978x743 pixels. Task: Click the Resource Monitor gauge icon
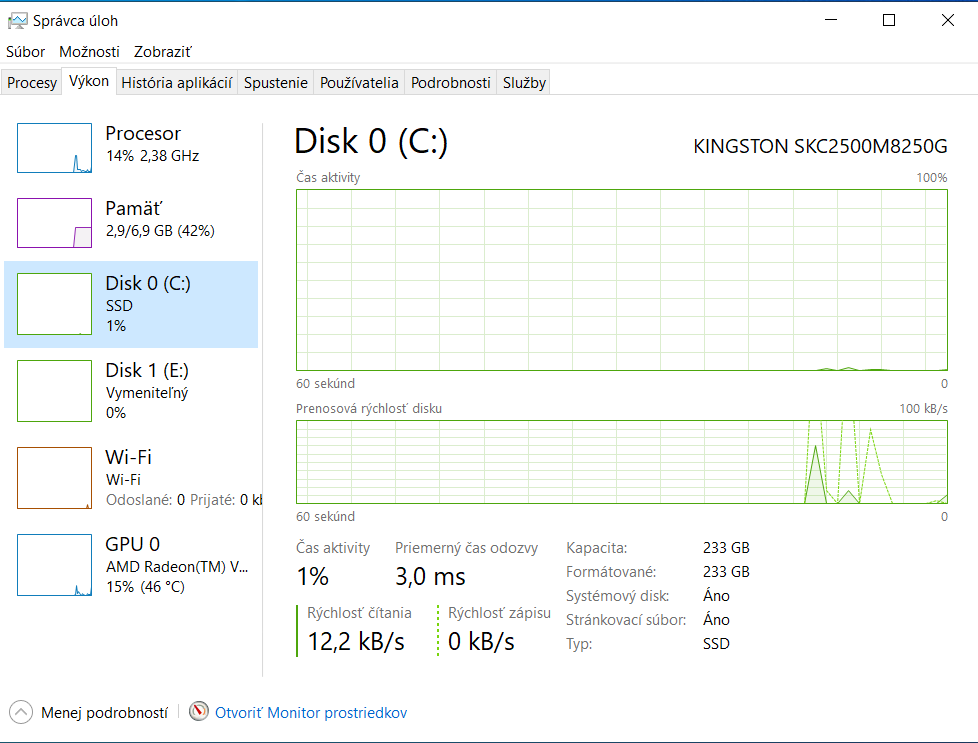200,712
